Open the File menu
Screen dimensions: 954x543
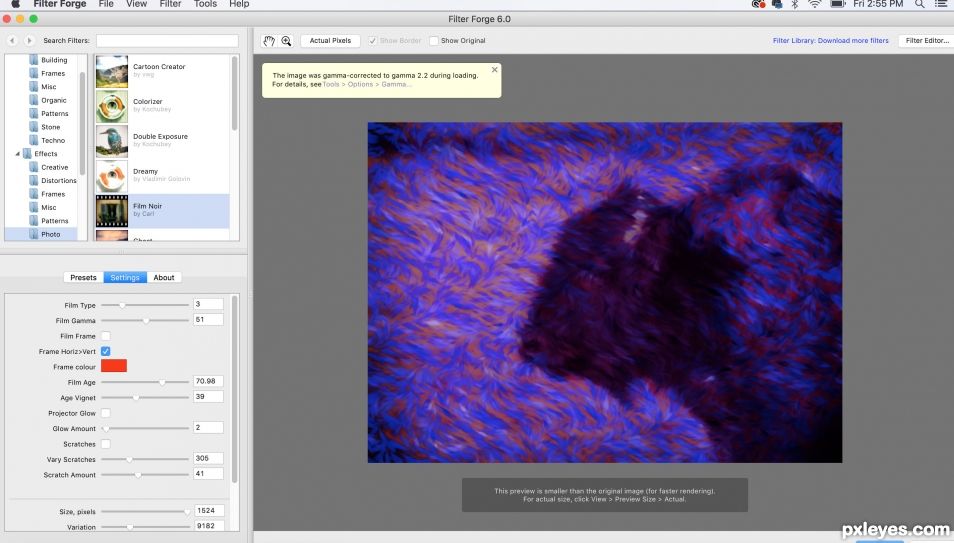coord(106,4)
